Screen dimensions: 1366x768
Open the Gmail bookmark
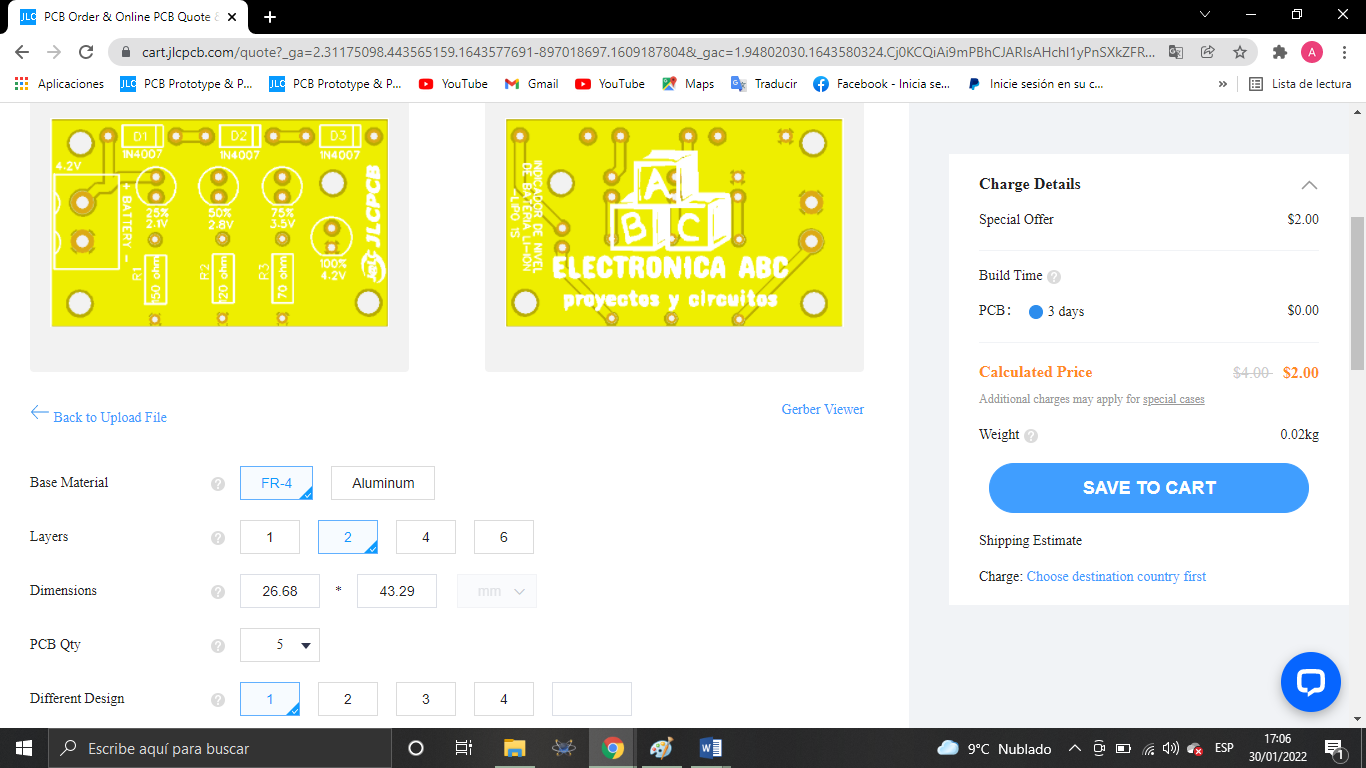pyautogui.click(x=532, y=84)
